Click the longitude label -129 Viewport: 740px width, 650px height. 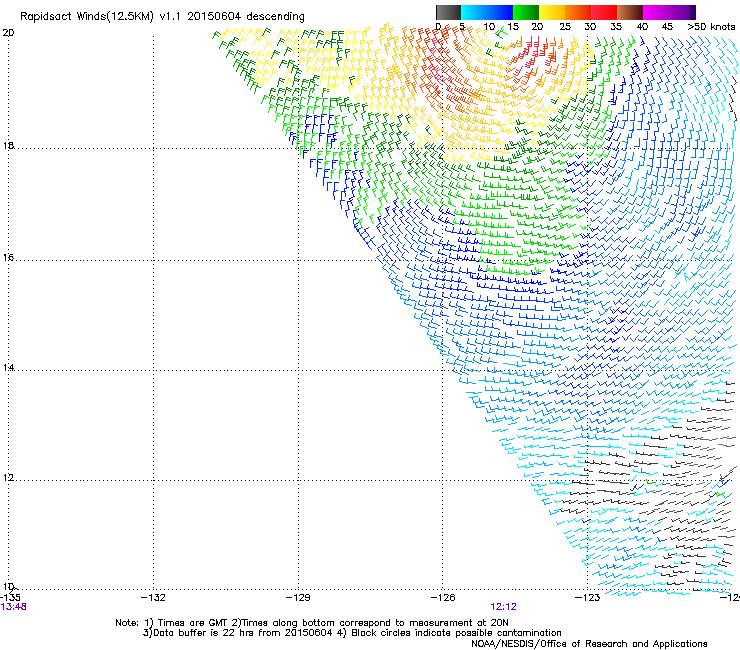[x=298, y=598]
